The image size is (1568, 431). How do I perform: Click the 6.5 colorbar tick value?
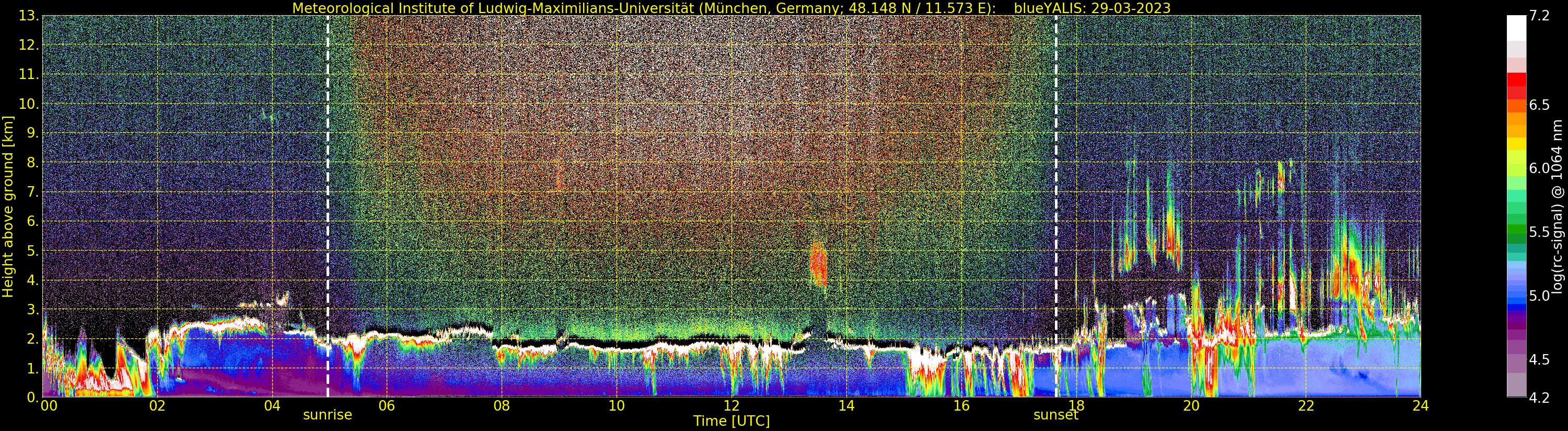coord(1539,105)
